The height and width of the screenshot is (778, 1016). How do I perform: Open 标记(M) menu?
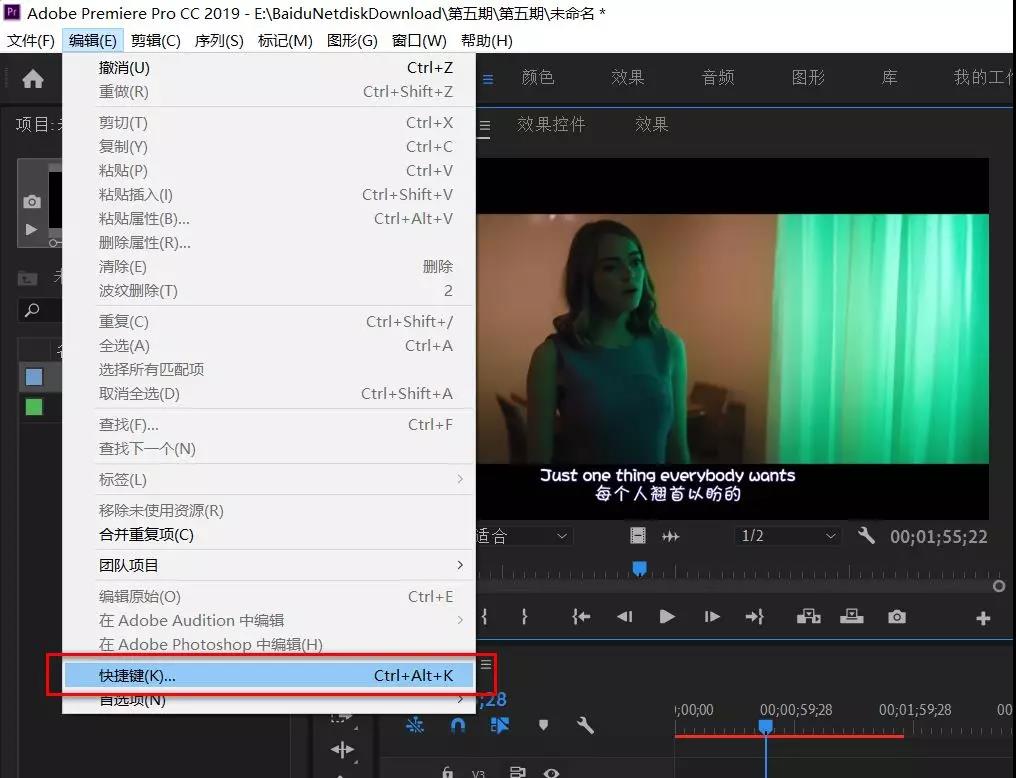point(285,41)
